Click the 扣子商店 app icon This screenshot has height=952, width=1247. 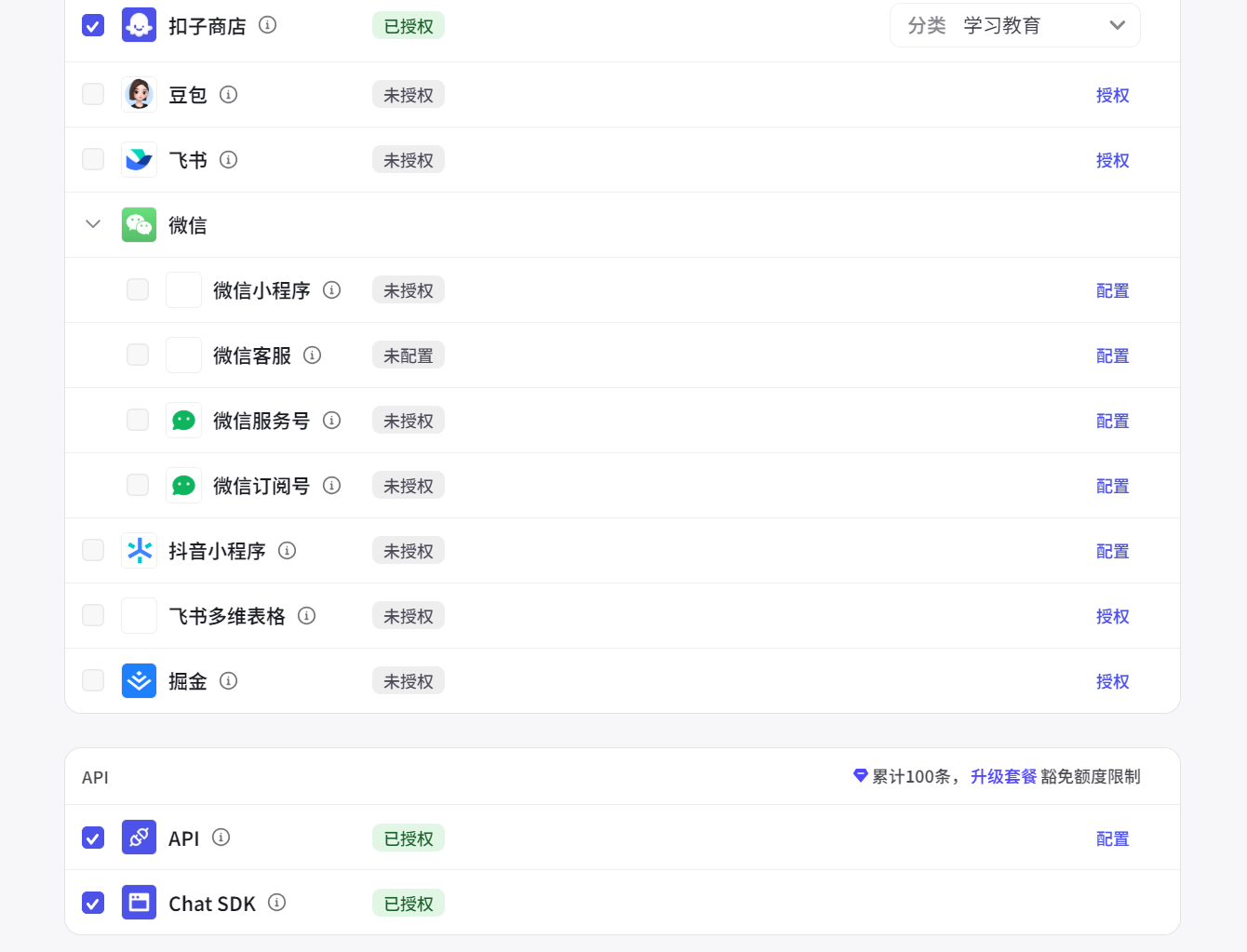139,25
